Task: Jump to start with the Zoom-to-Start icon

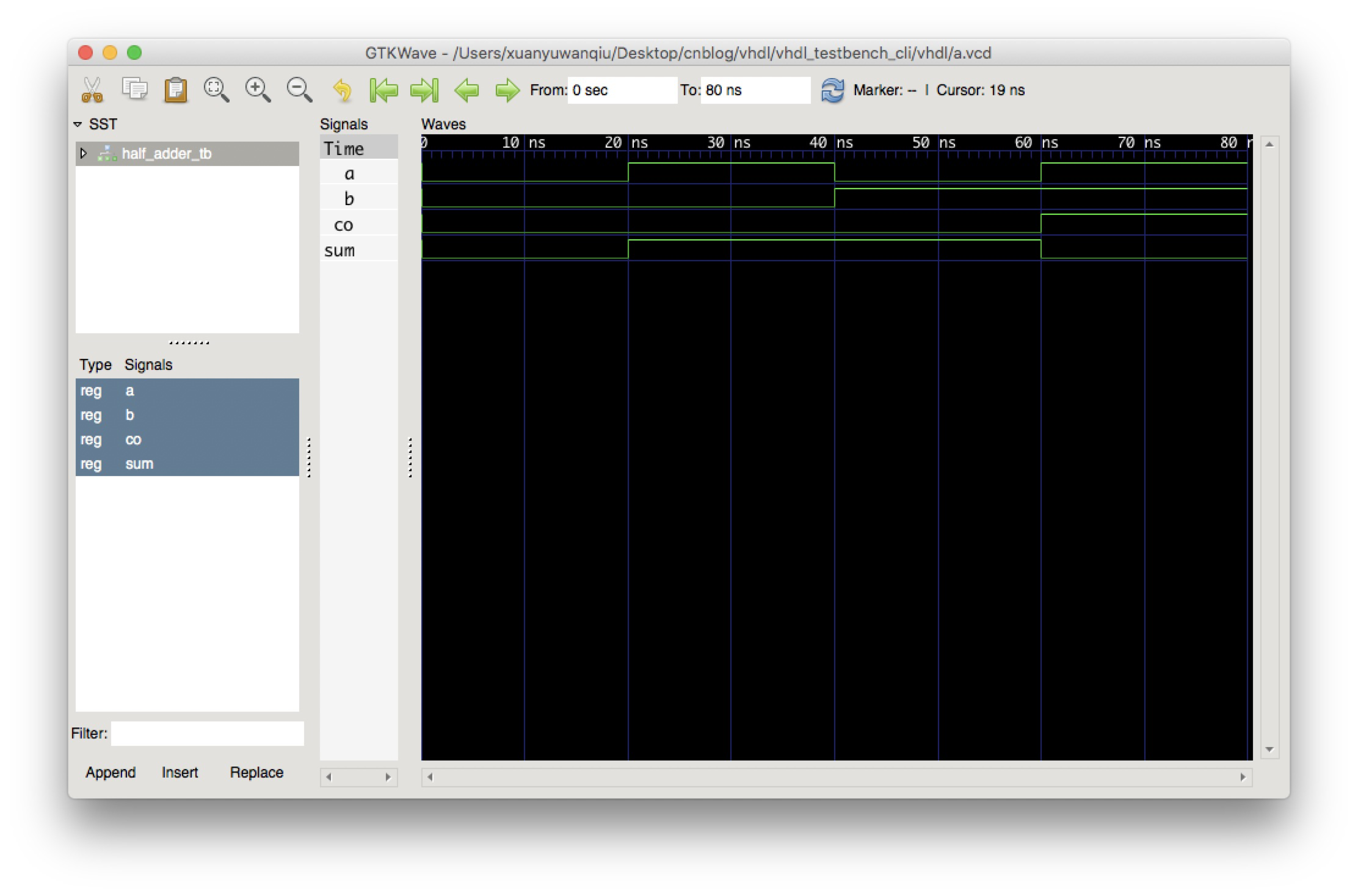Action: point(383,90)
